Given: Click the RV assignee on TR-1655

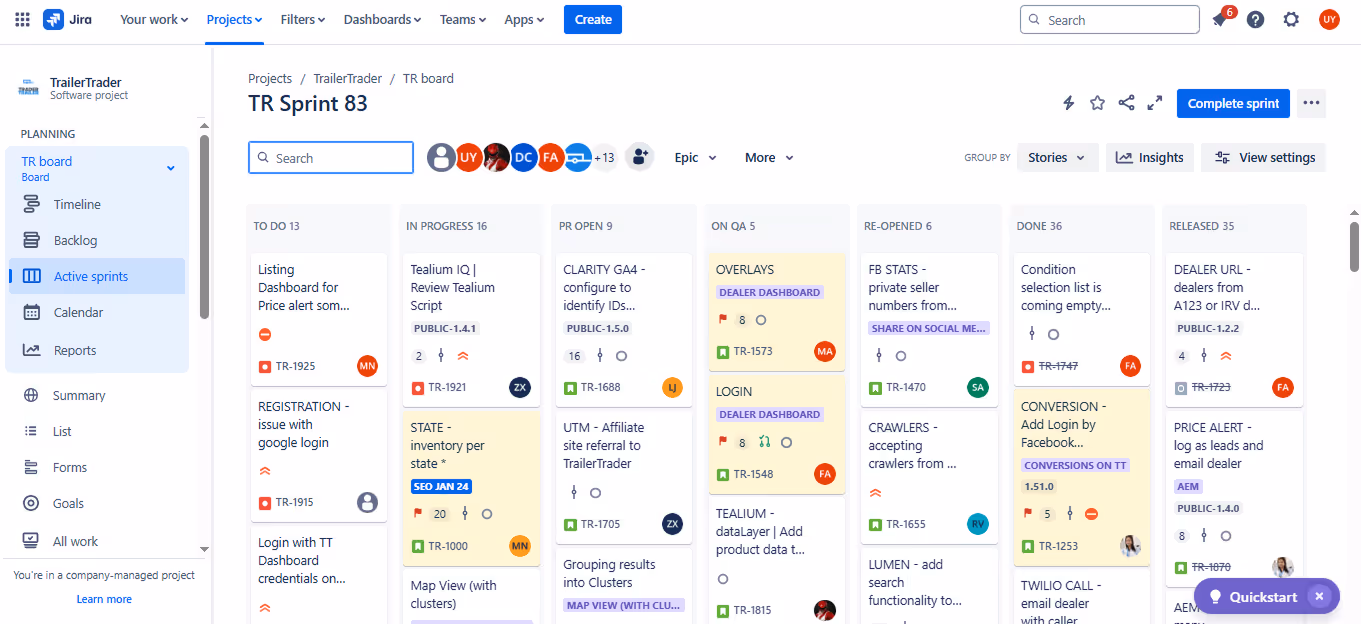Looking at the screenshot, I should coord(978,524).
